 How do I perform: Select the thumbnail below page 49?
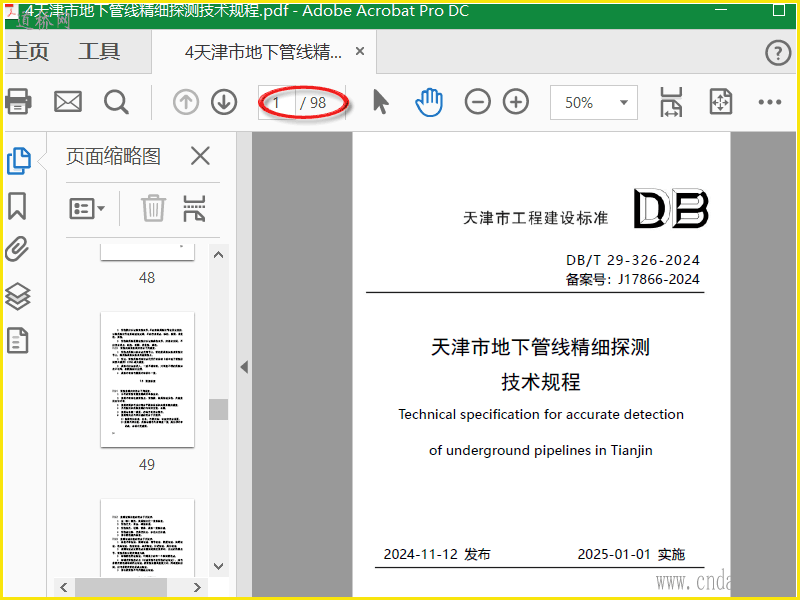pos(147,538)
